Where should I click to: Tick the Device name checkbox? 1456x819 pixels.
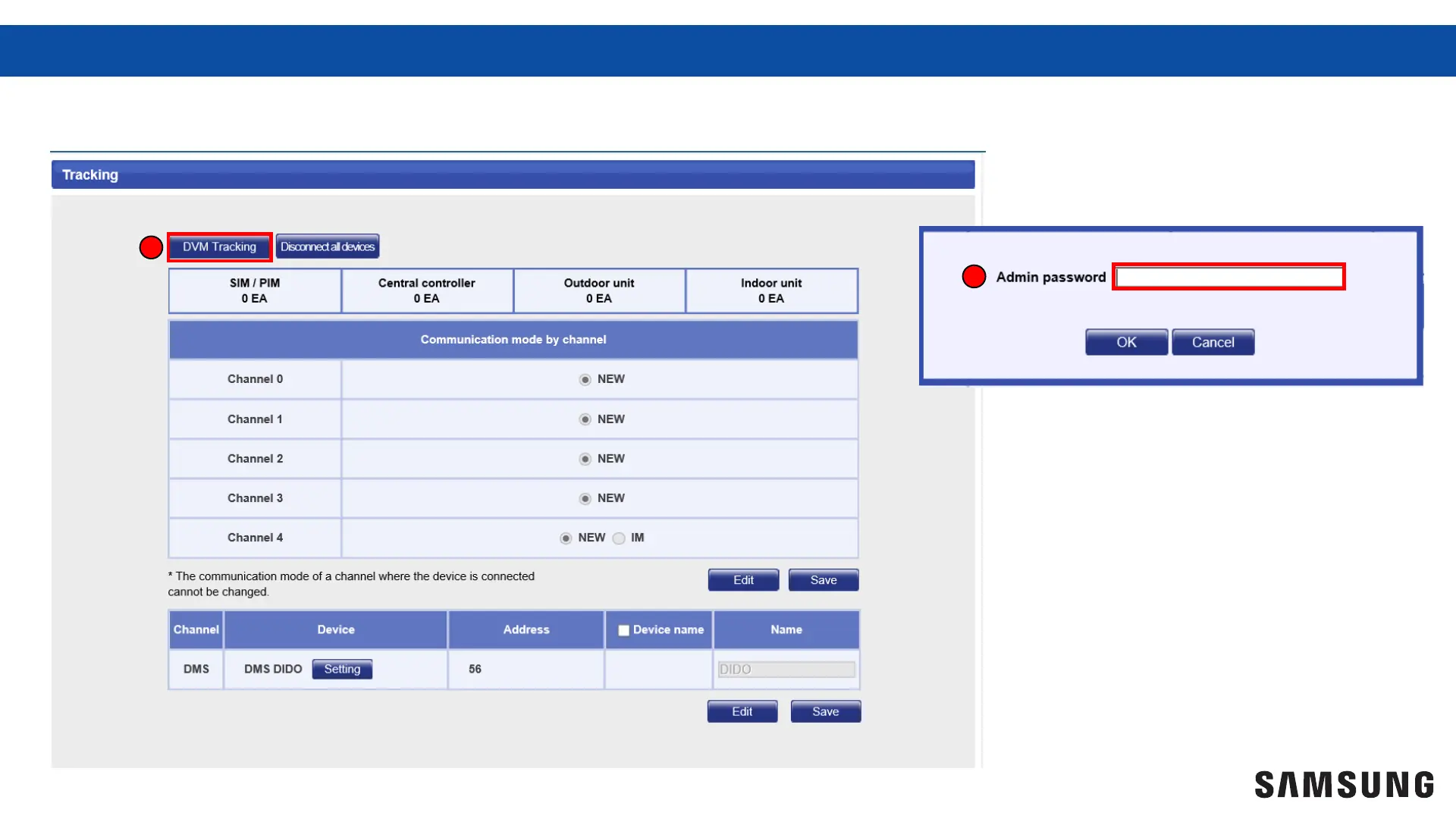[623, 630]
